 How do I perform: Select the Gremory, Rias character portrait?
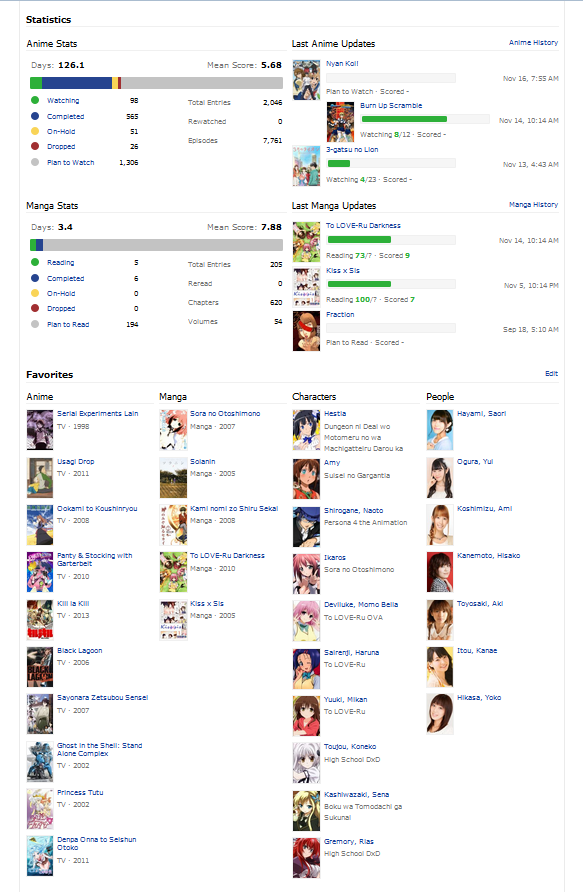point(306,857)
